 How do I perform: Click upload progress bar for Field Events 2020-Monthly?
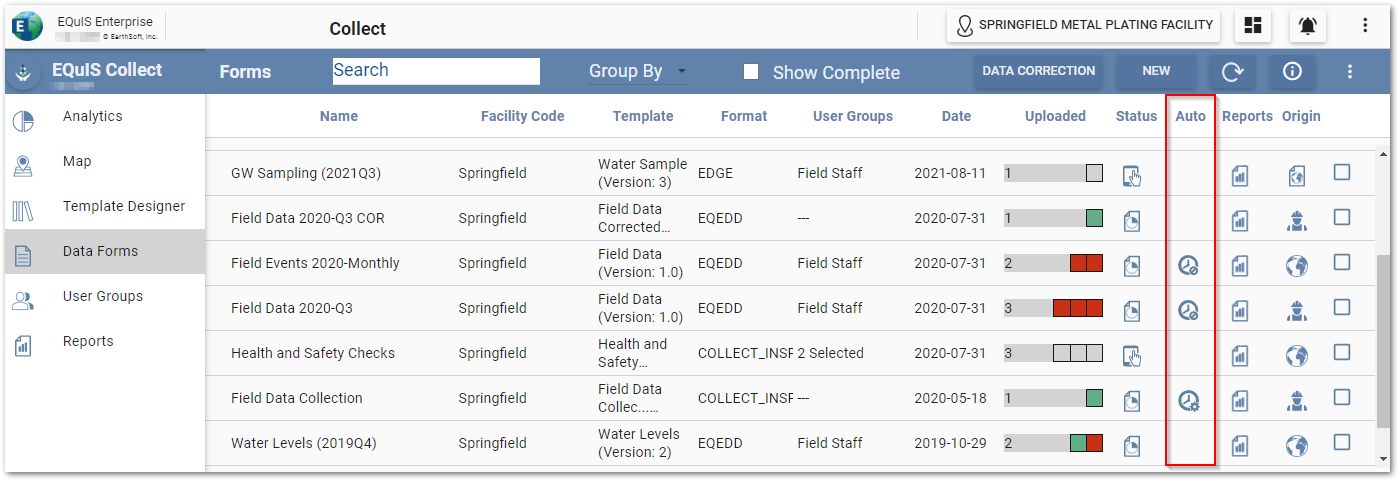point(1053,264)
